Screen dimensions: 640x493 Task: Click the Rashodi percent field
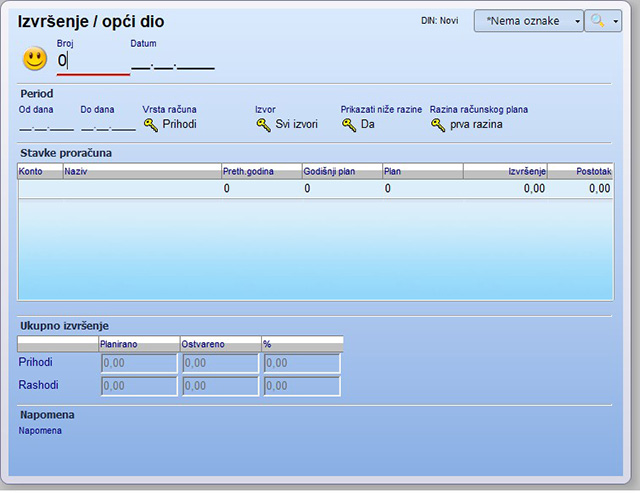click(x=302, y=386)
